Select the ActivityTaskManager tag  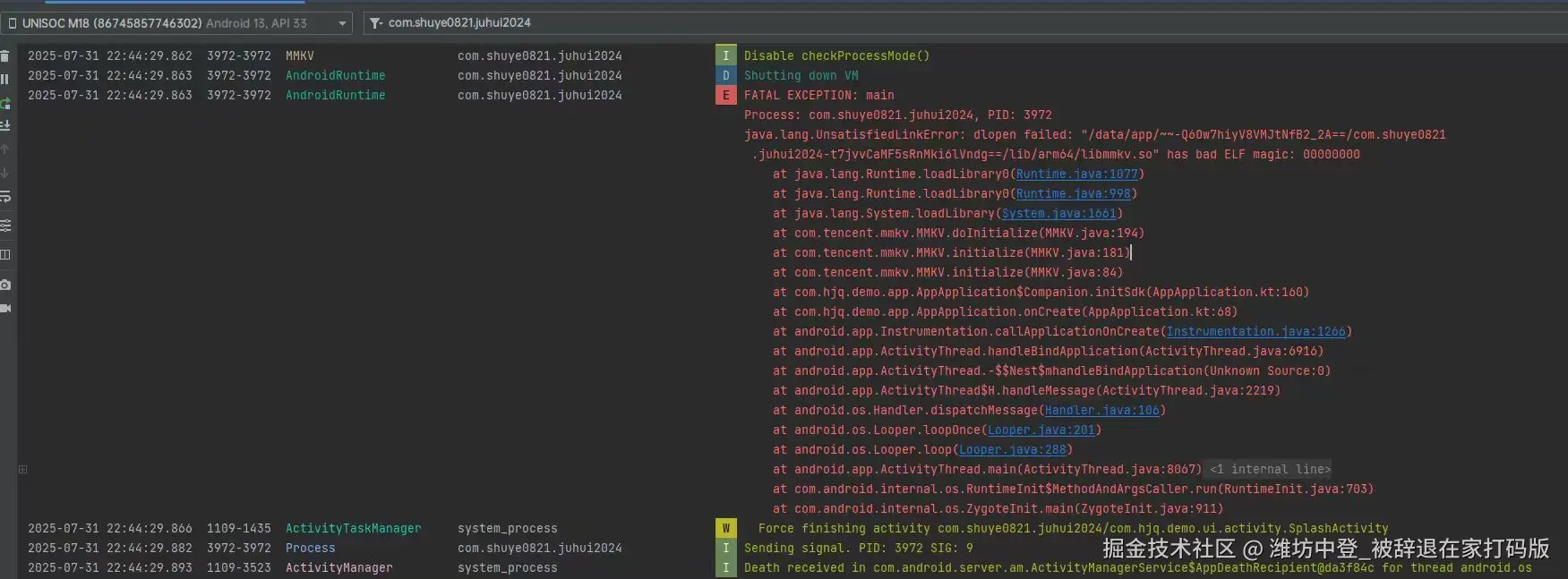(353, 528)
